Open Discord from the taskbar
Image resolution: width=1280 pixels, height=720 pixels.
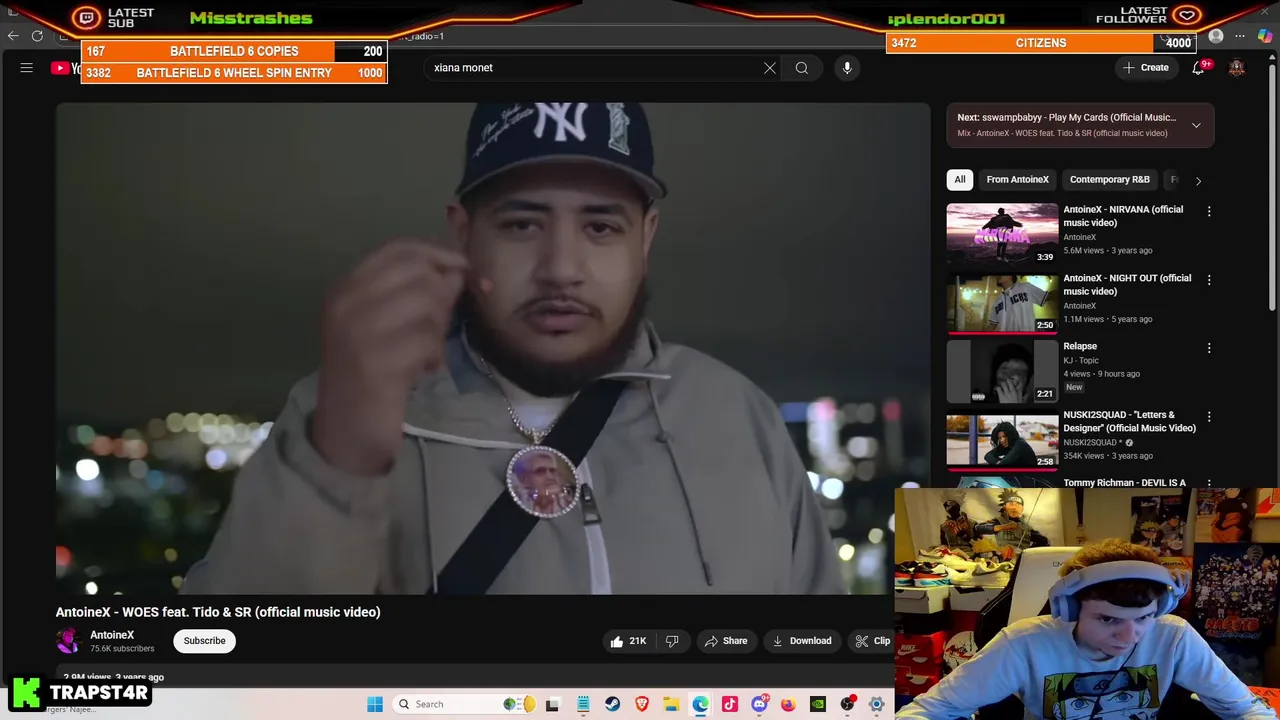[759, 704]
